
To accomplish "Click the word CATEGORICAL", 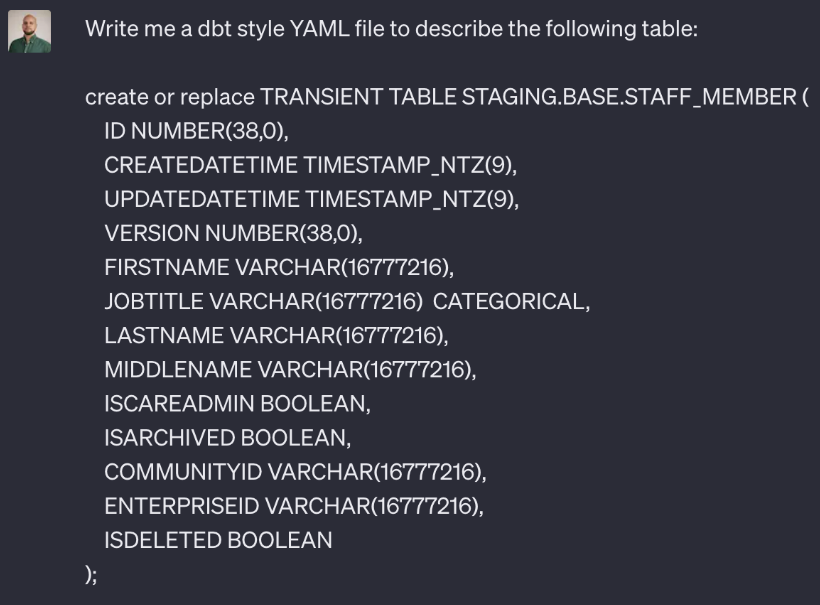I will [510, 301].
